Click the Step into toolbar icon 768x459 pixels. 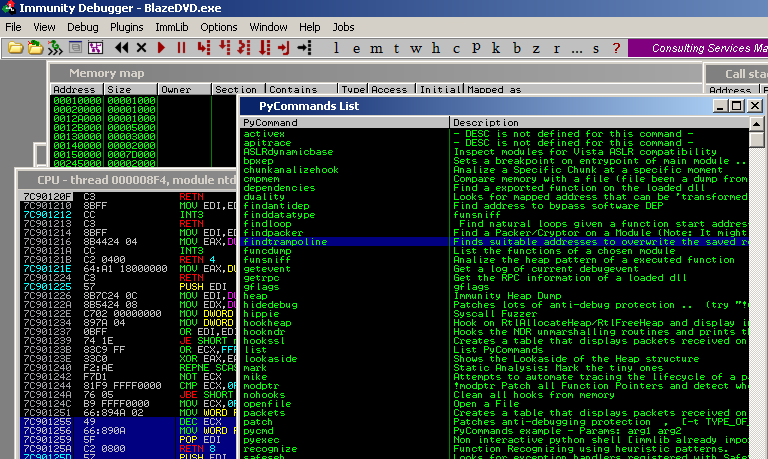pyautogui.click(x=203, y=48)
